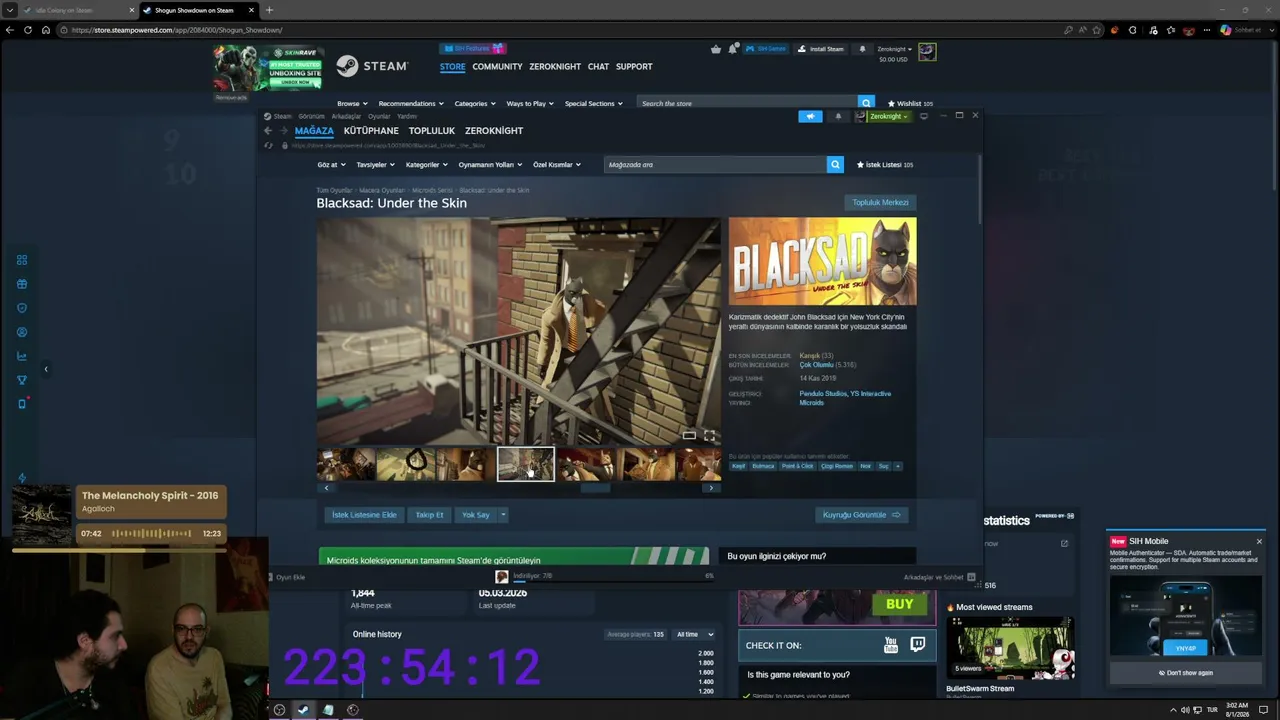This screenshot has width=1280, height=720.
Task: Open Steam client notifications bell
Action: [x=838, y=116]
